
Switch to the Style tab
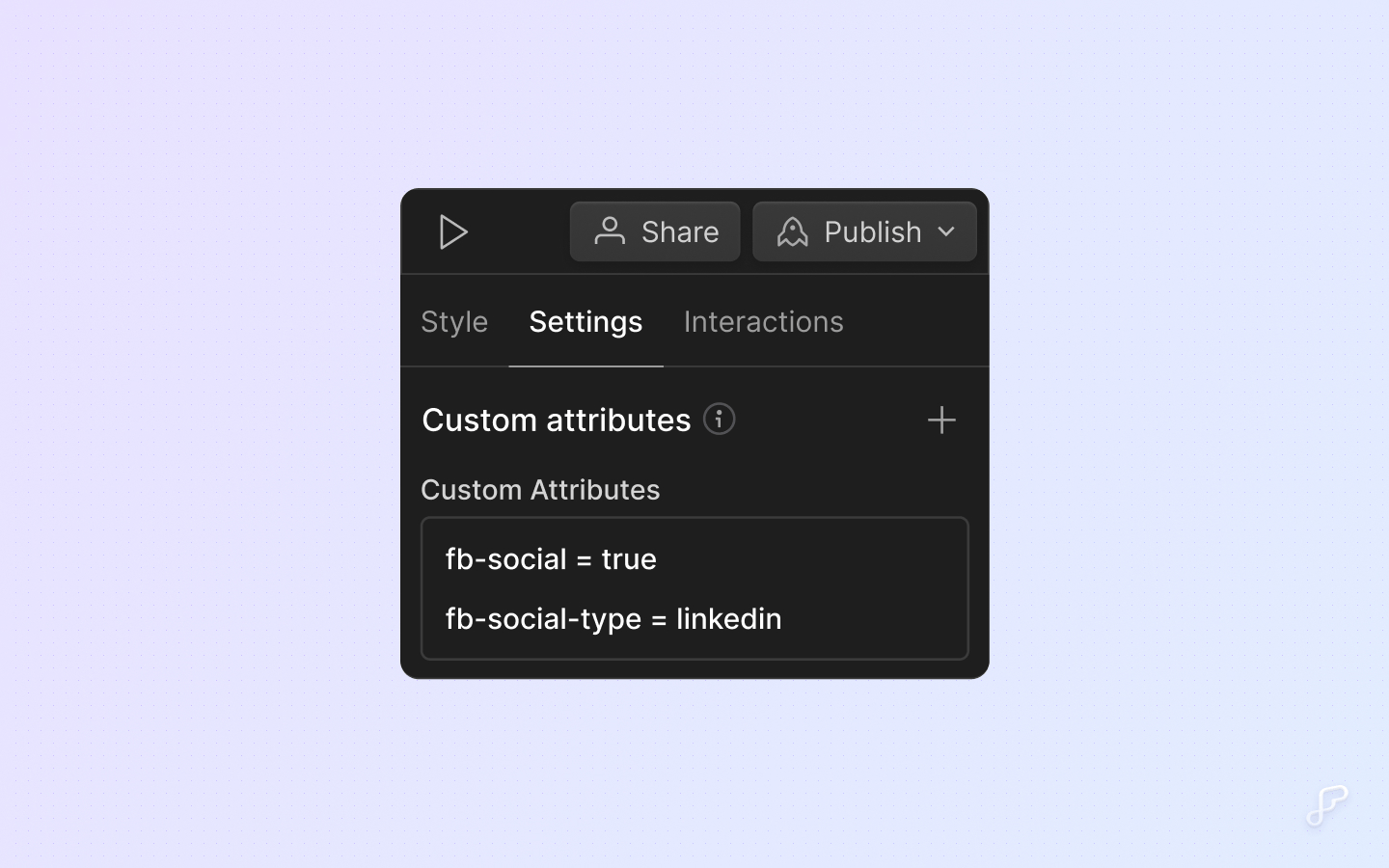tap(453, 321)
